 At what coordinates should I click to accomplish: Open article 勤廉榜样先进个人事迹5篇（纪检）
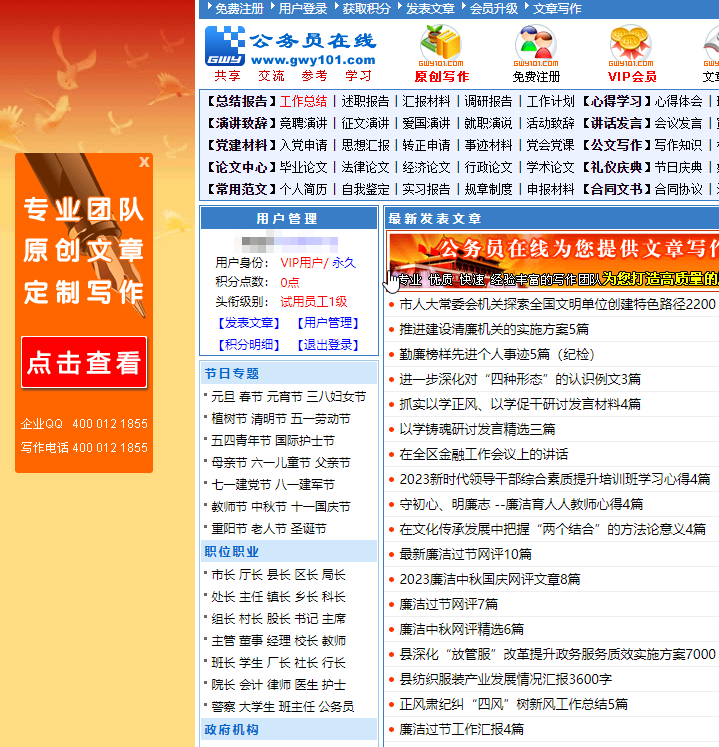(496, 354)
